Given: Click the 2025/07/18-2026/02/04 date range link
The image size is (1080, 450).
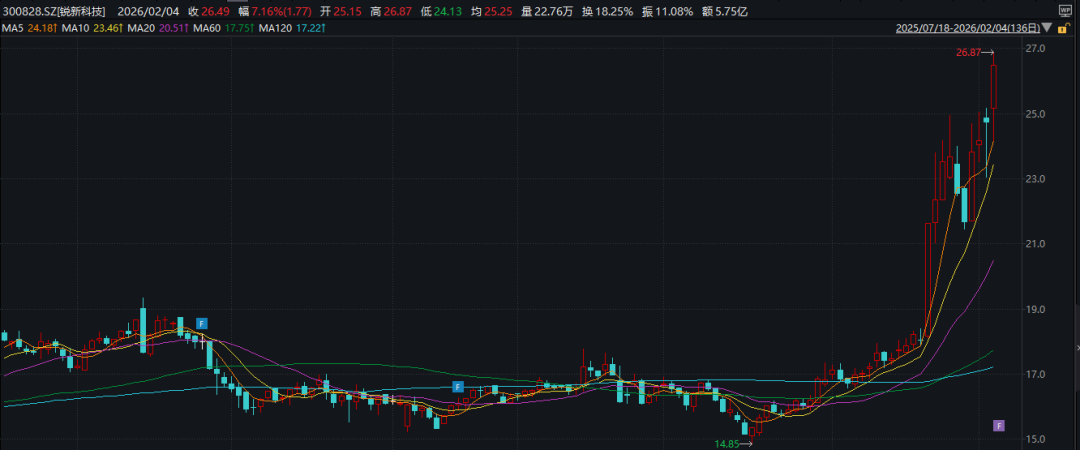Looking at the screenshot, I should 968,28.
